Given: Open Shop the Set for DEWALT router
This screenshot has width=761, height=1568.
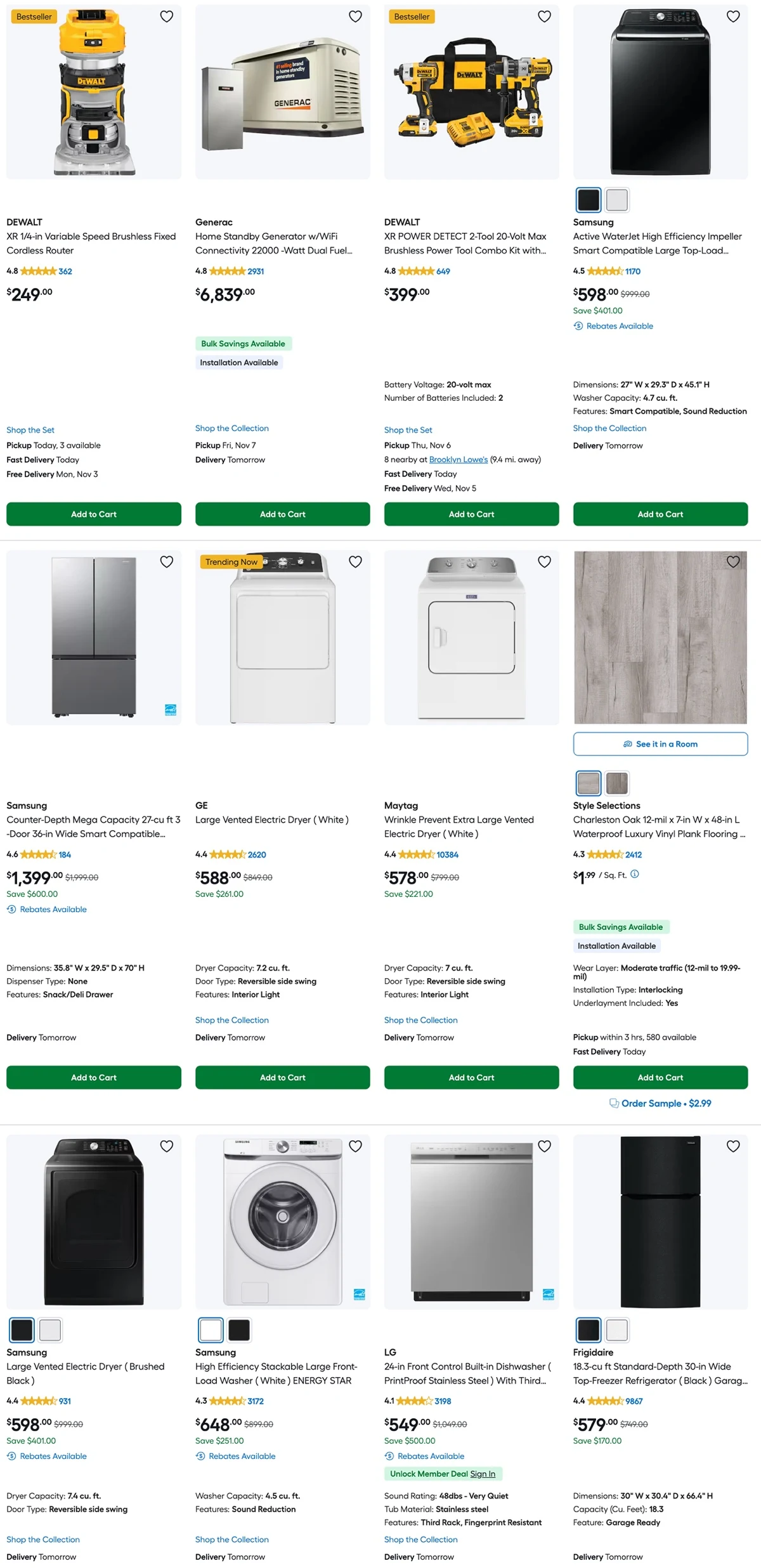Looking at the screenshot, I should tap(30, 429).
